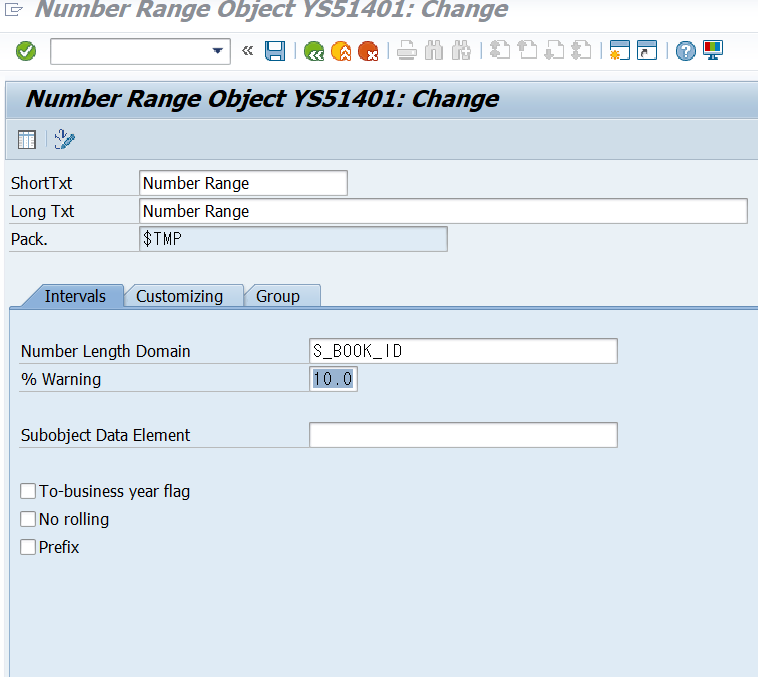Exit using the yellow Exit icon
Viewport: 758px width, 677px height.
(341, 51)
